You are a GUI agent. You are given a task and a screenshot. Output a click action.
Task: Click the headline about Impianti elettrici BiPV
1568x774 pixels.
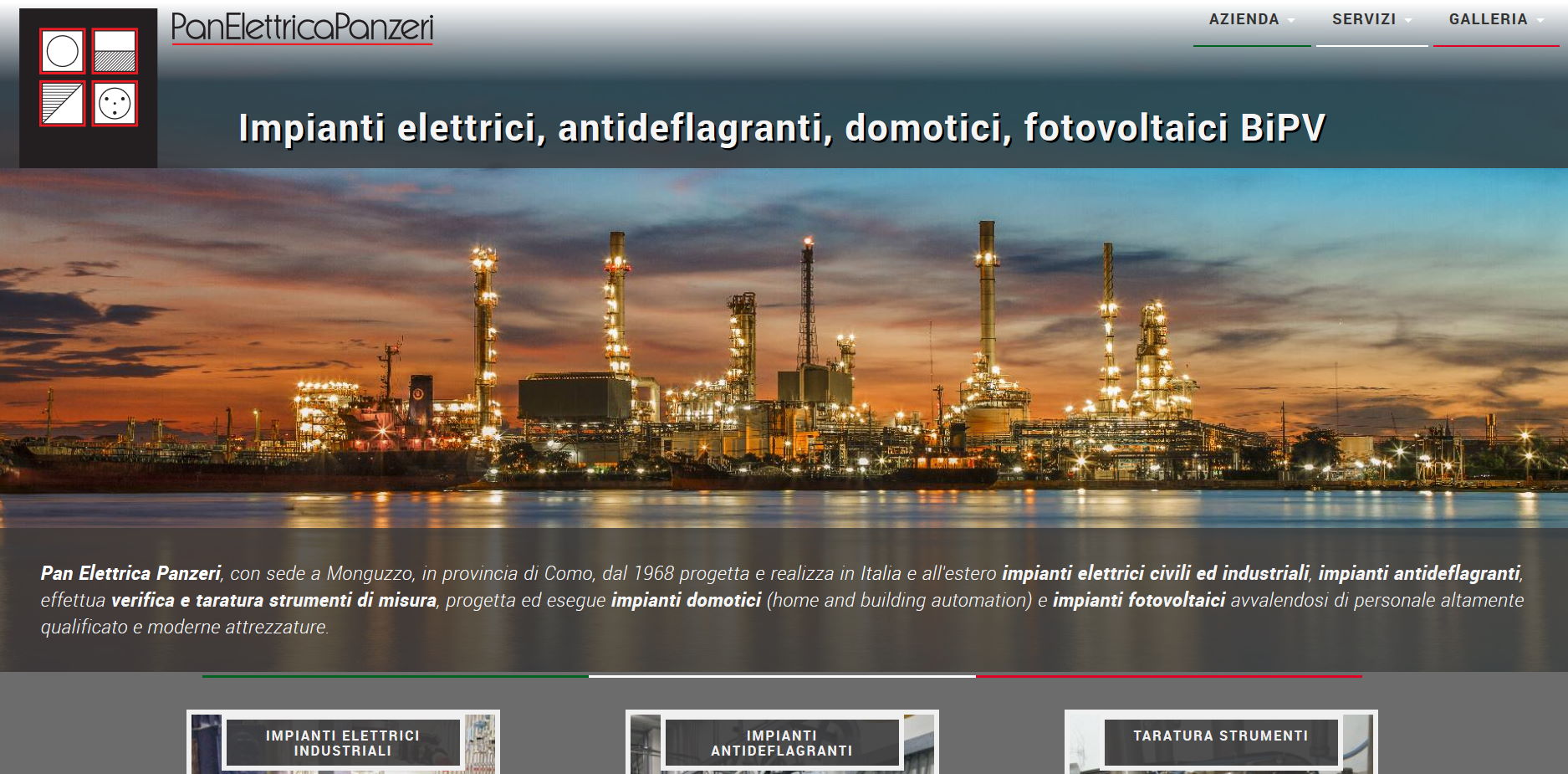coord(782,128)
